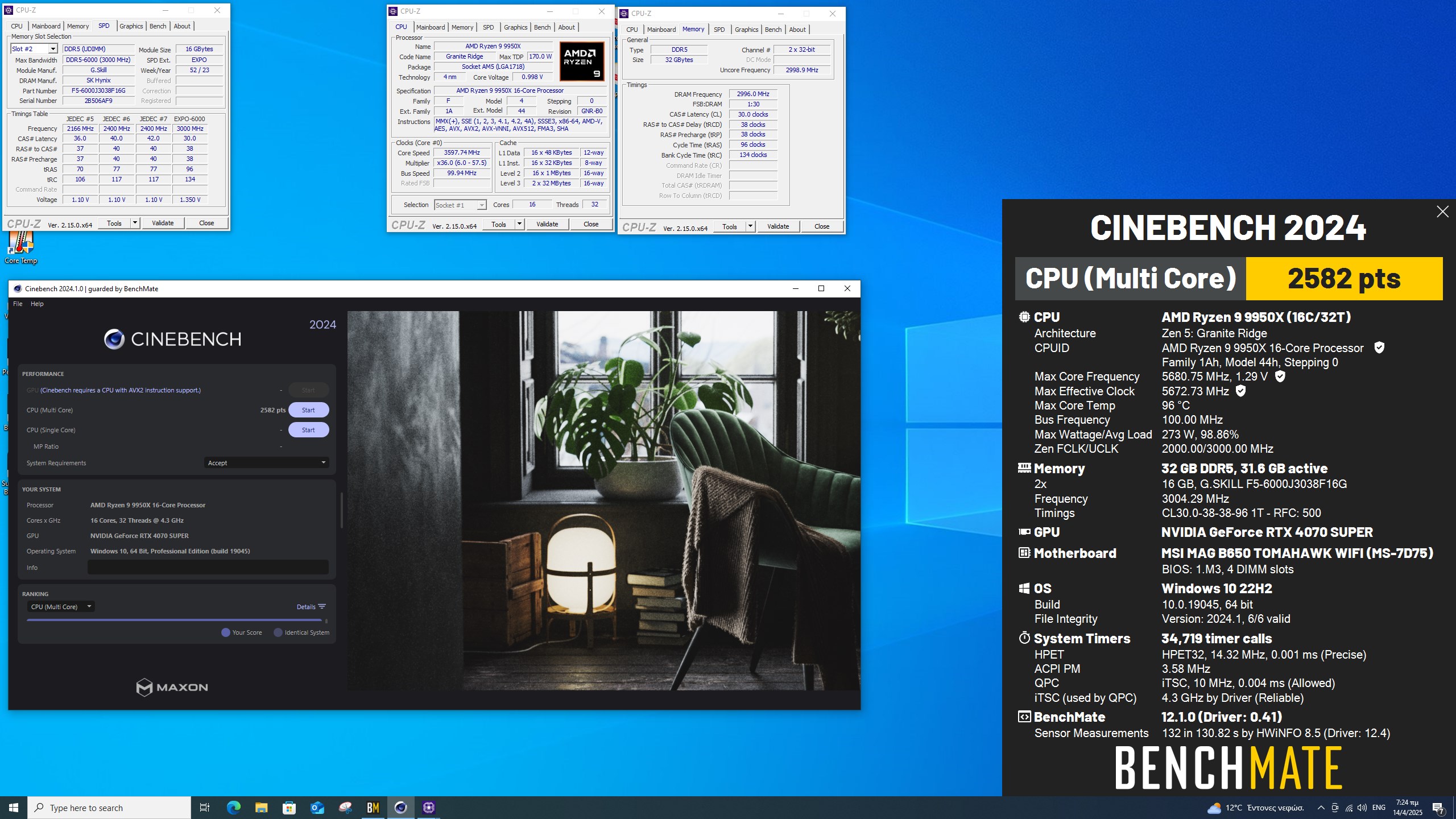Viewport: 1456px width, 819px height.
Task: Show hidden system tray icons
Action: (x=1321, y=808)
